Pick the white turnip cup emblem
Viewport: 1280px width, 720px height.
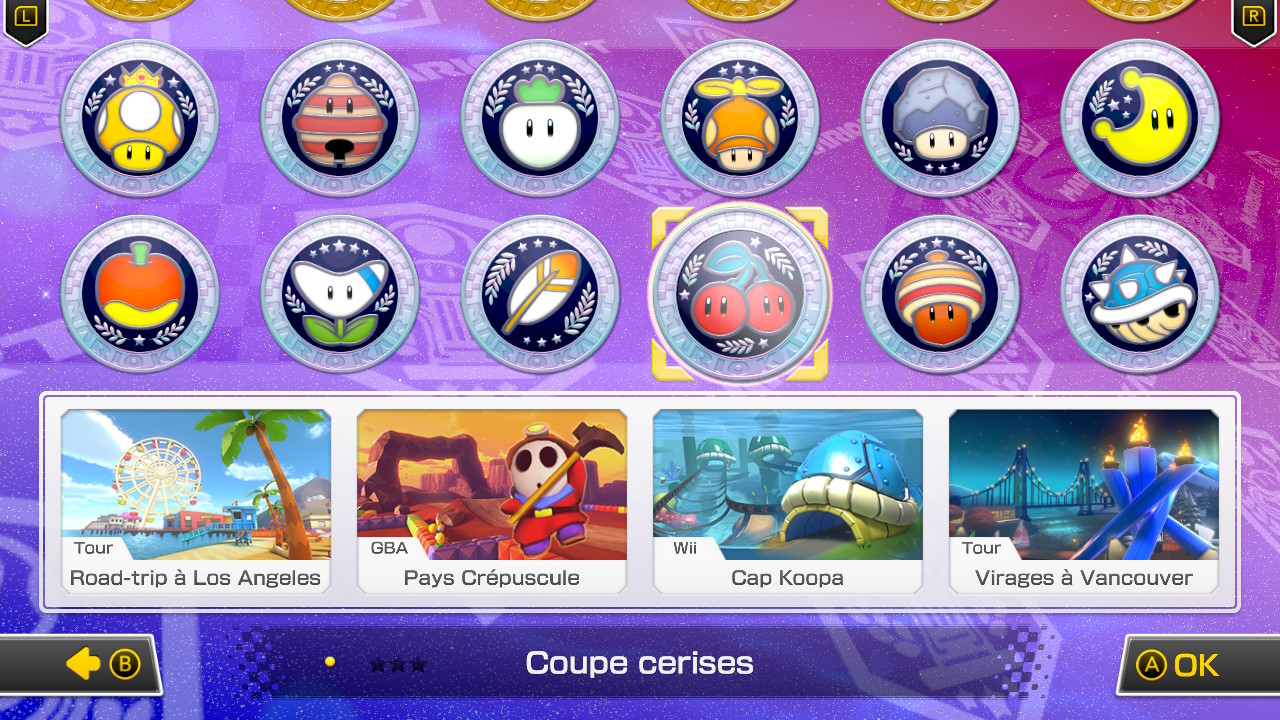coord(540,119)
